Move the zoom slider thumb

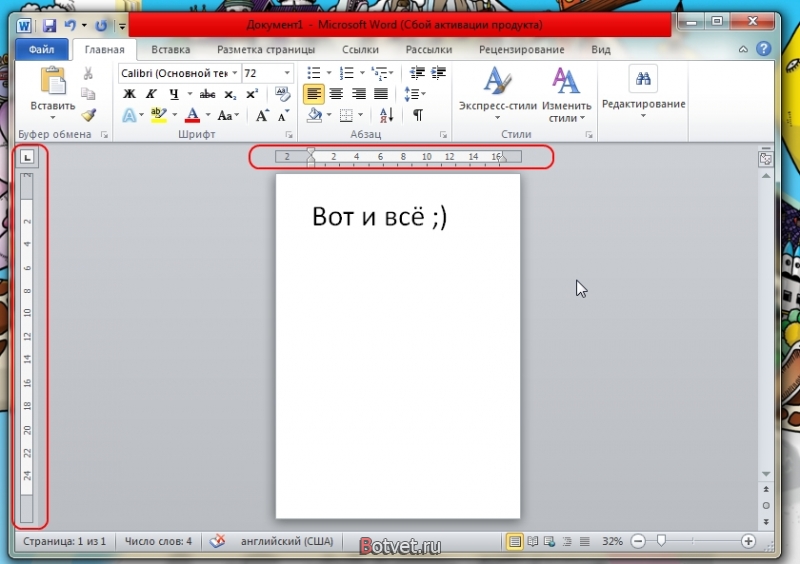(661, 540)
